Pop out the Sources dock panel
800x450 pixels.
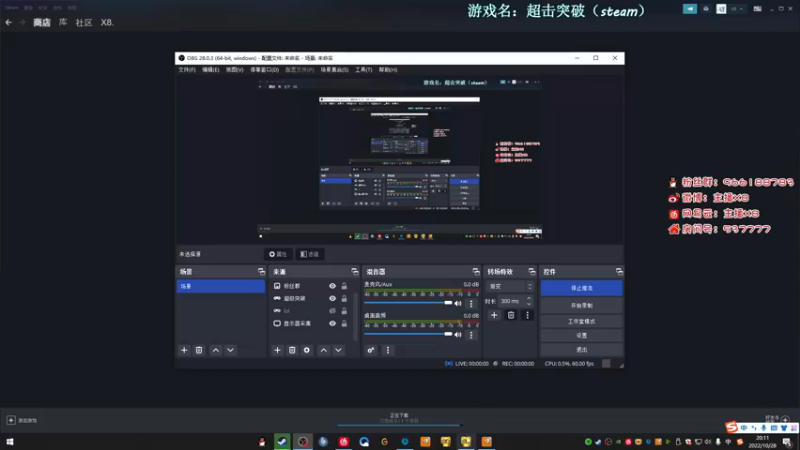(x=355, y=272)
